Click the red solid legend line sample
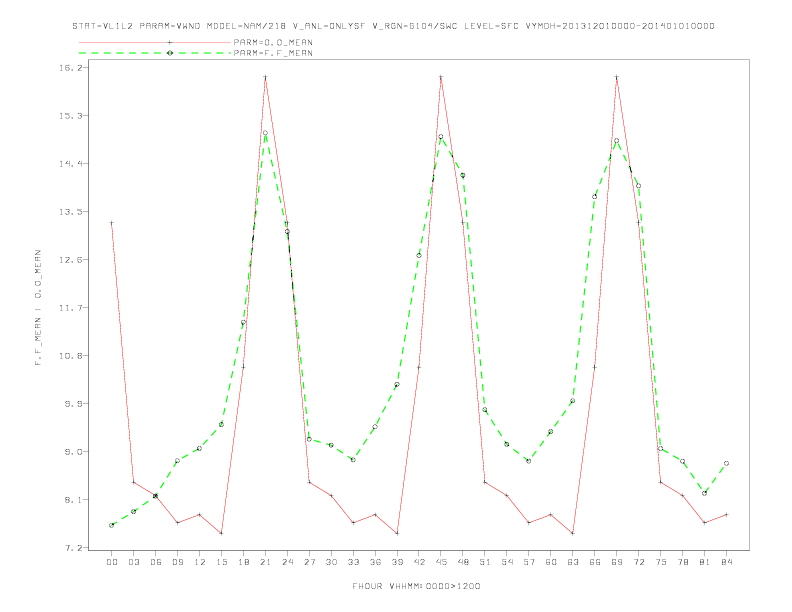The image size is (792, 612). click(155, 42)
